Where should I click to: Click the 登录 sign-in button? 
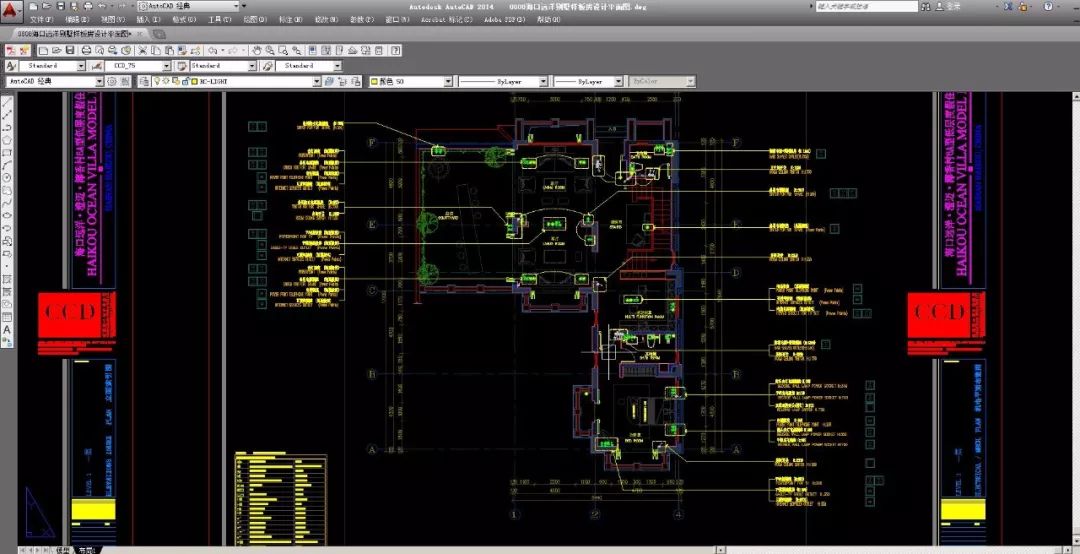tap(951, 6)
